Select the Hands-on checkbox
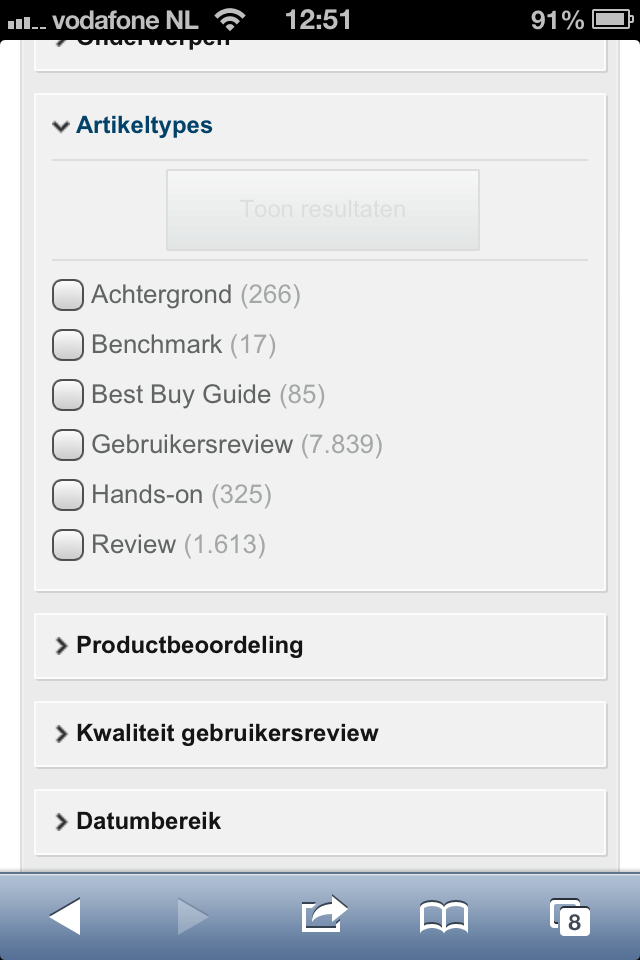This screenshot has width=640, height=960. (x=68, y=495)
